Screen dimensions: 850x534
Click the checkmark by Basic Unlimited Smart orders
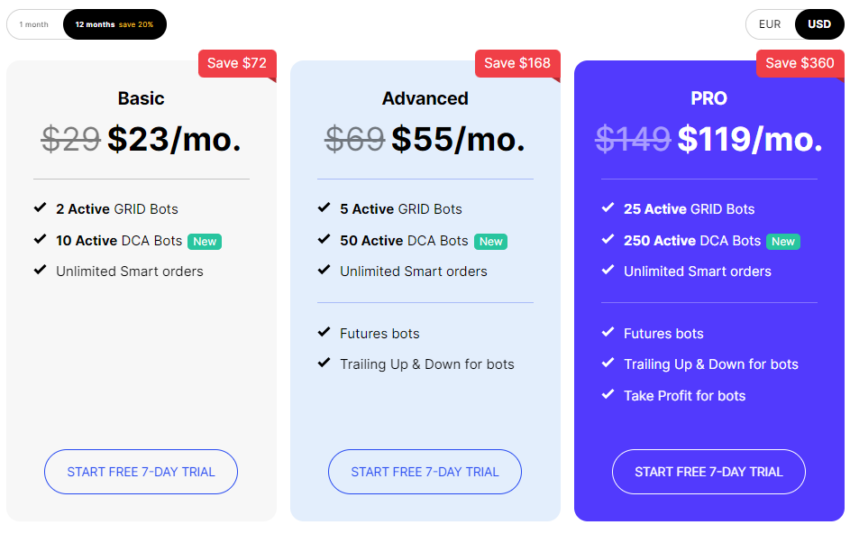(40, 270)
